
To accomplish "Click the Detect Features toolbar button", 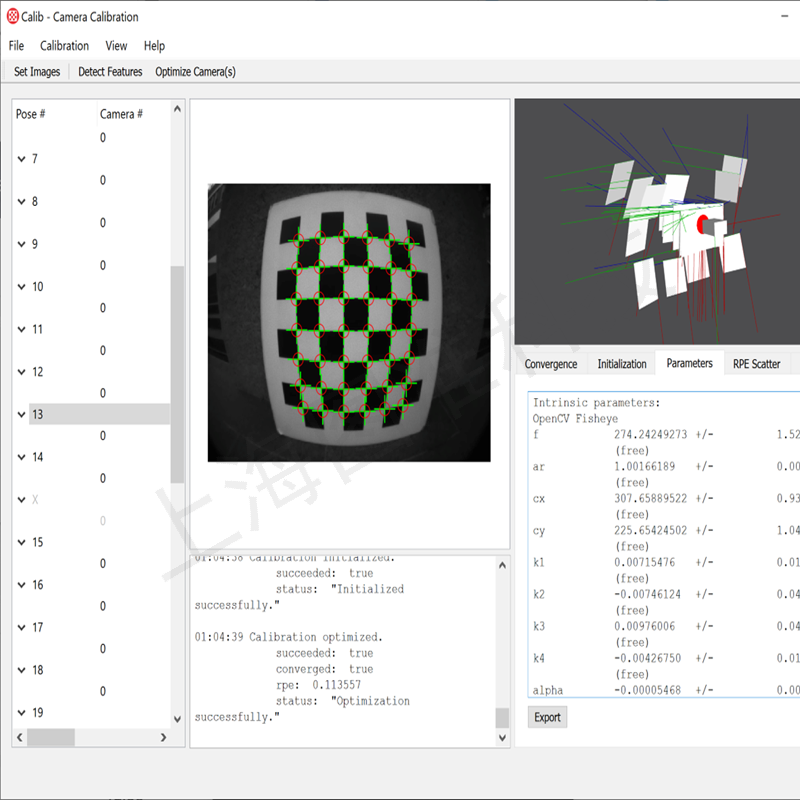I will (110, 72).
